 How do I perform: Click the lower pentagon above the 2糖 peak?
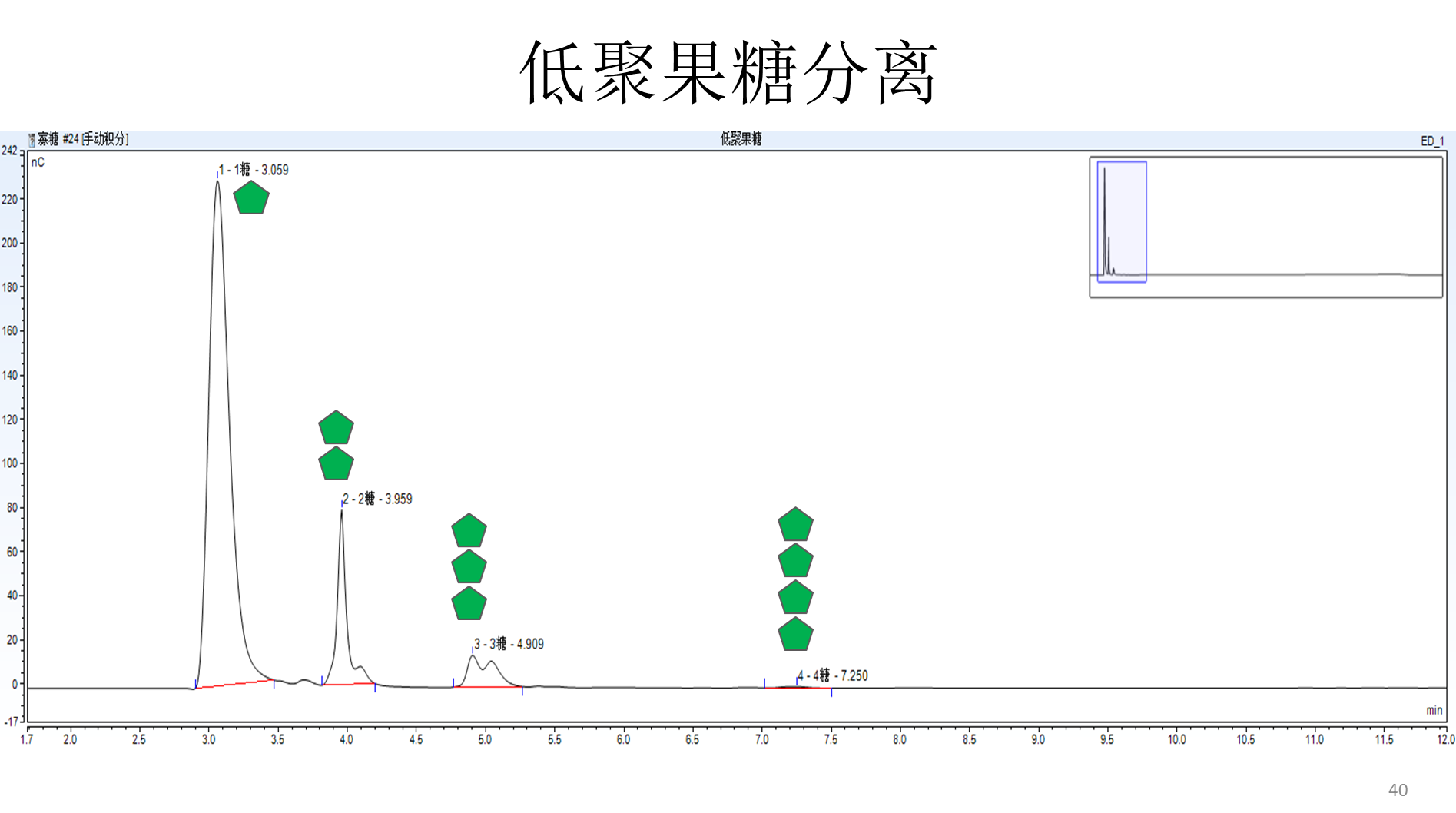click(x=336, y=464)
